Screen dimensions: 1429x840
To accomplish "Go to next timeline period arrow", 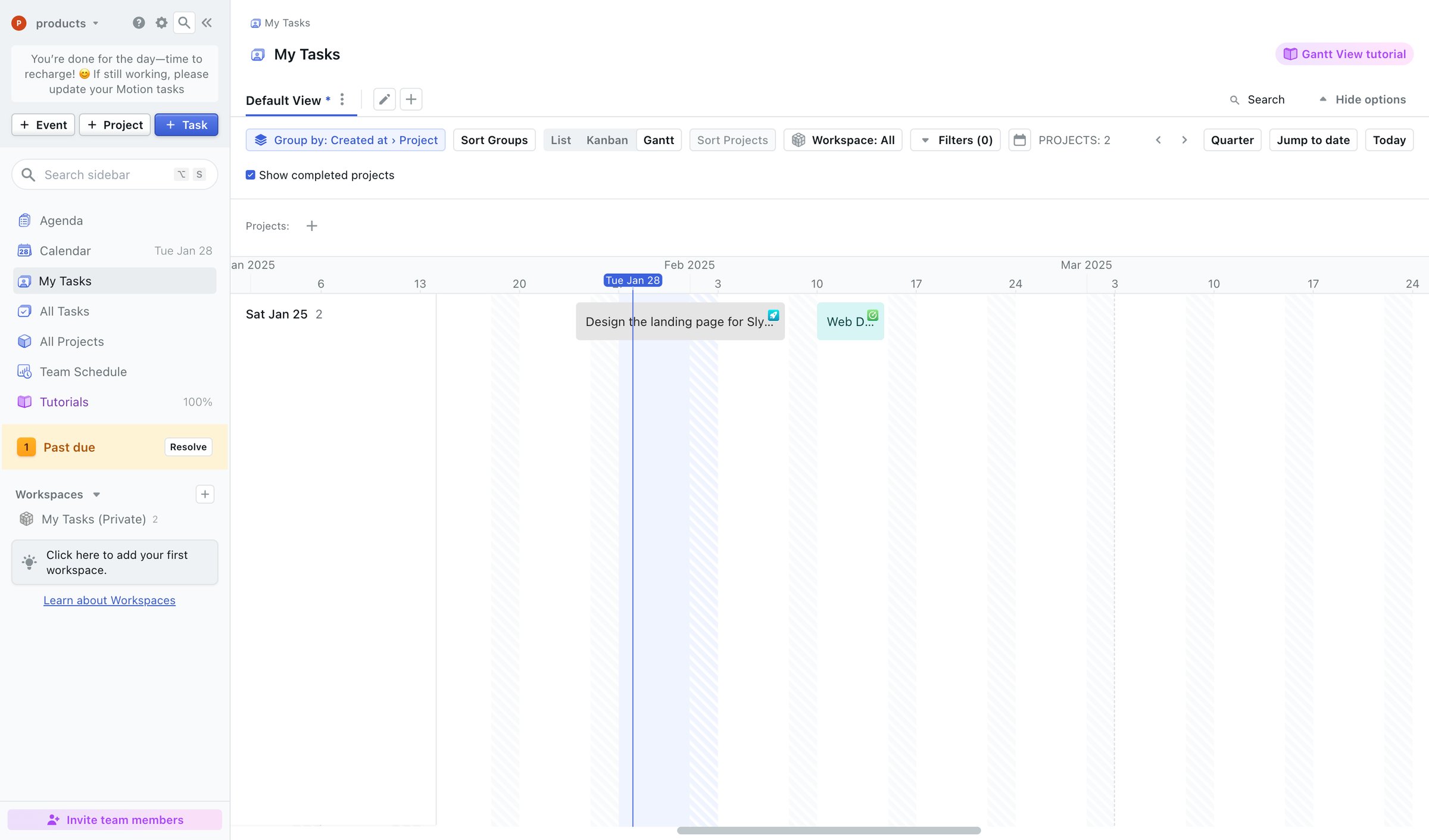I will [1184, 140].
